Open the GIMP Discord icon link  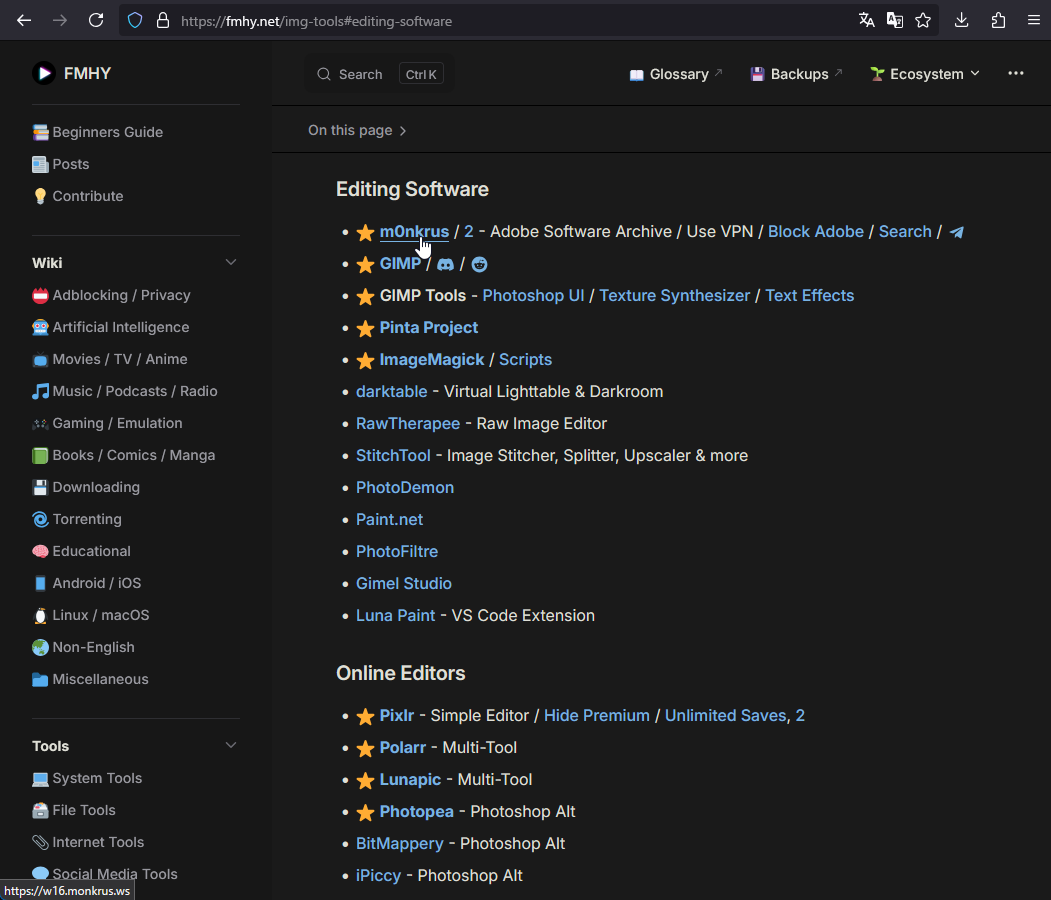click(445, 264)
